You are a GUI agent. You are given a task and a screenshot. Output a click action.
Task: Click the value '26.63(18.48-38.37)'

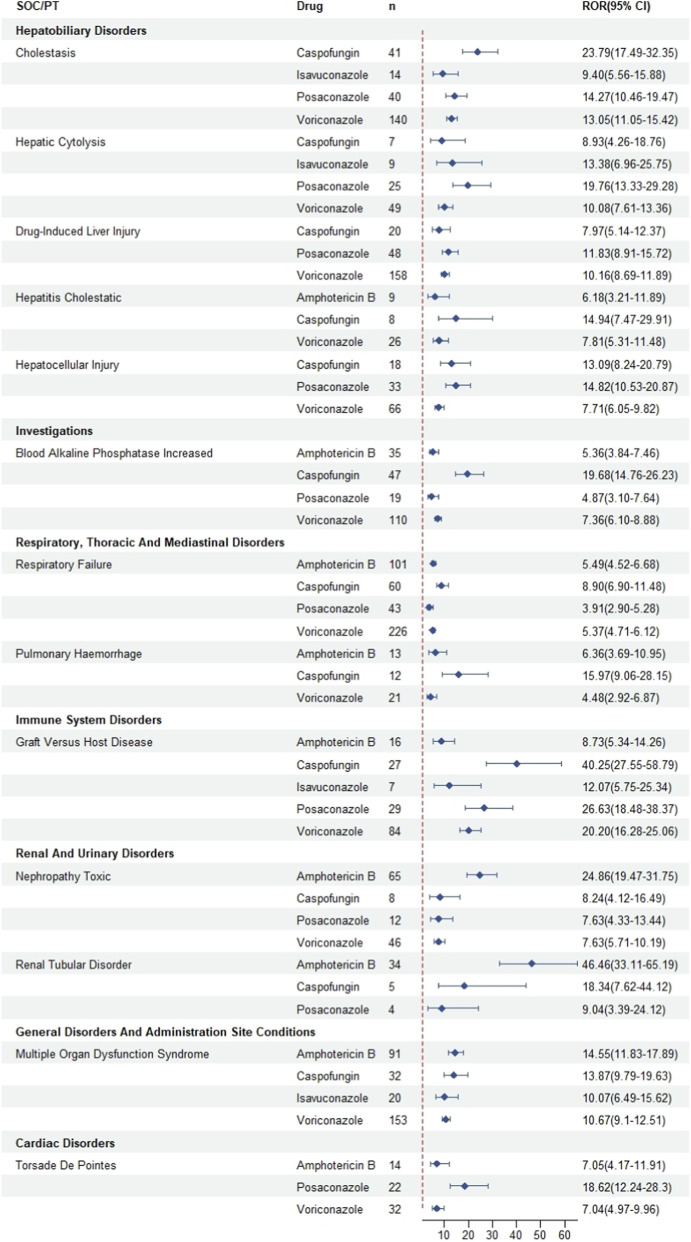click(x=616, y=808)
